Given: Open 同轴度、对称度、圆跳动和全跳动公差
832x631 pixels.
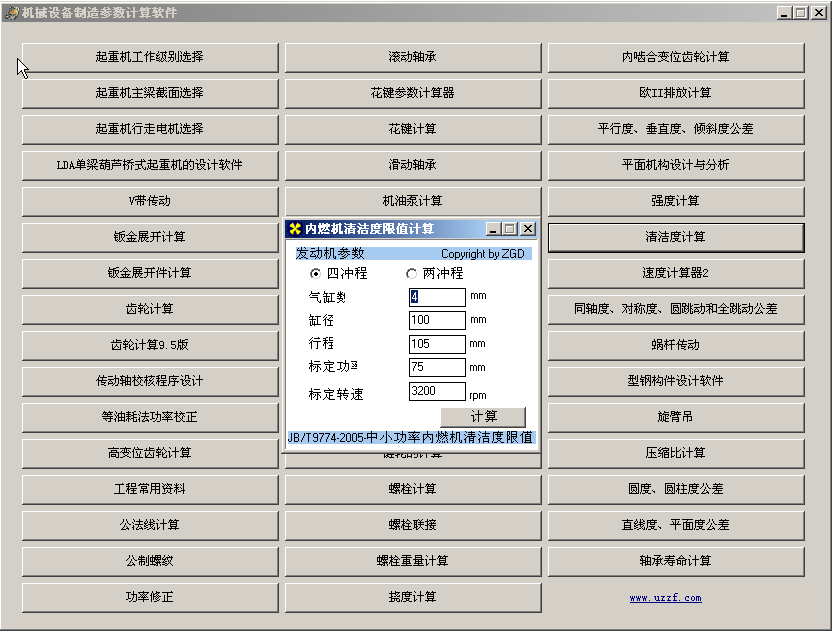Looking at the screenshot, I should click(676, 309).
